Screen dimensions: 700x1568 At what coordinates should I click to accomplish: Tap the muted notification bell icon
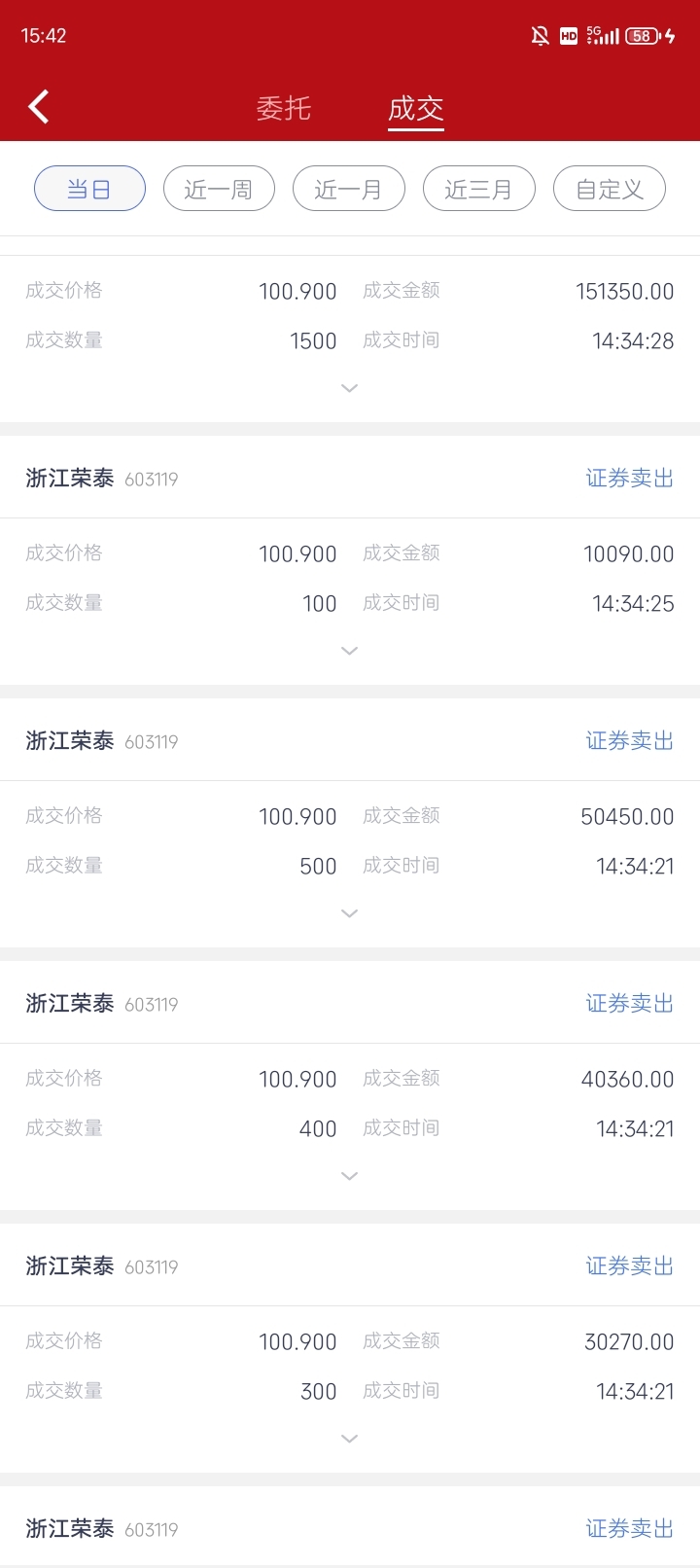click(x=540, y=36)
